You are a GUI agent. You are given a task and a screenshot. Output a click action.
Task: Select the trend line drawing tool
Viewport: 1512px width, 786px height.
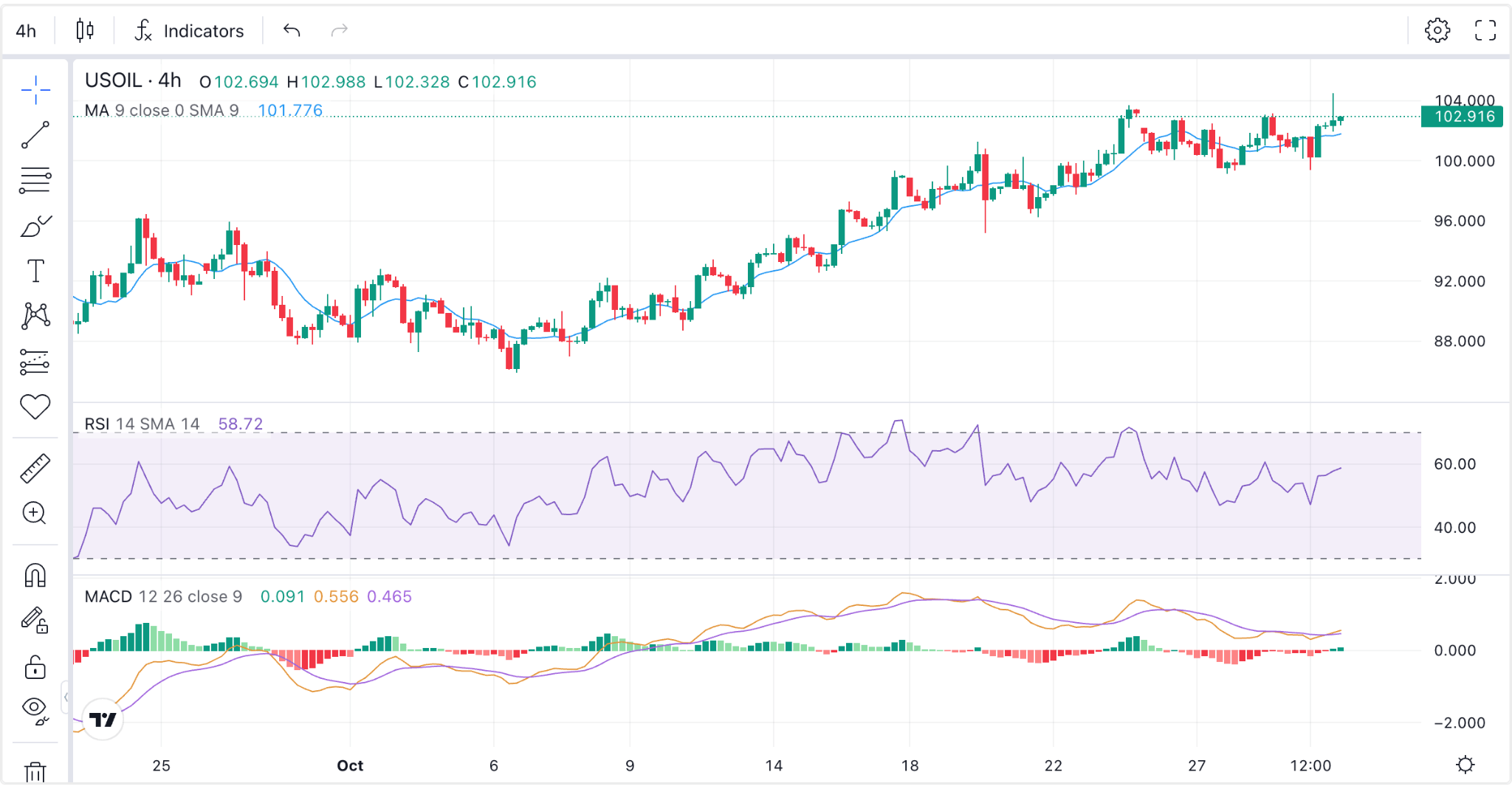coord(35,135)
